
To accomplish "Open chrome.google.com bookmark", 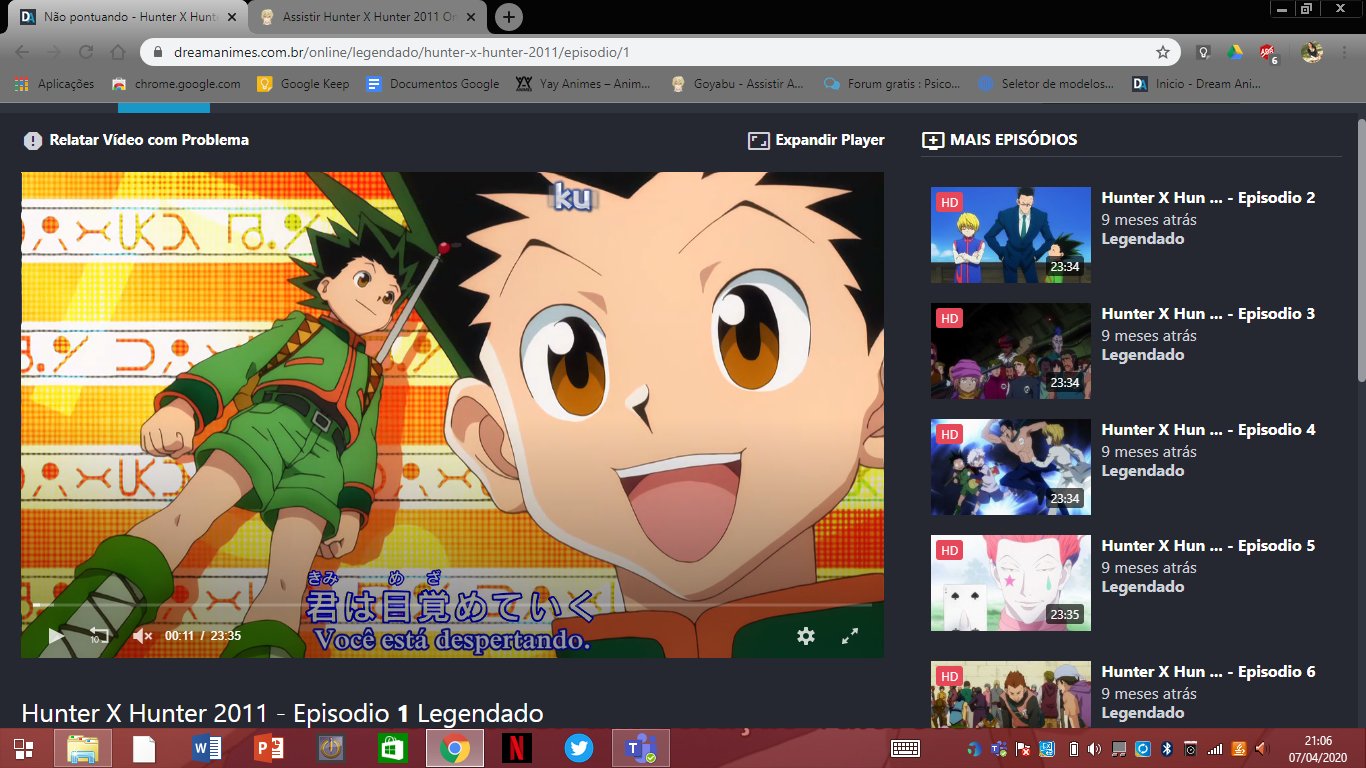I will tap(176, 84).
